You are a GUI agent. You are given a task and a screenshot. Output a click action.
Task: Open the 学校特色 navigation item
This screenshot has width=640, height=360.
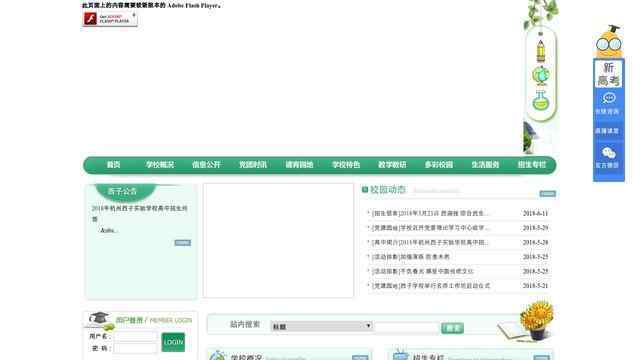coord(346,165)
